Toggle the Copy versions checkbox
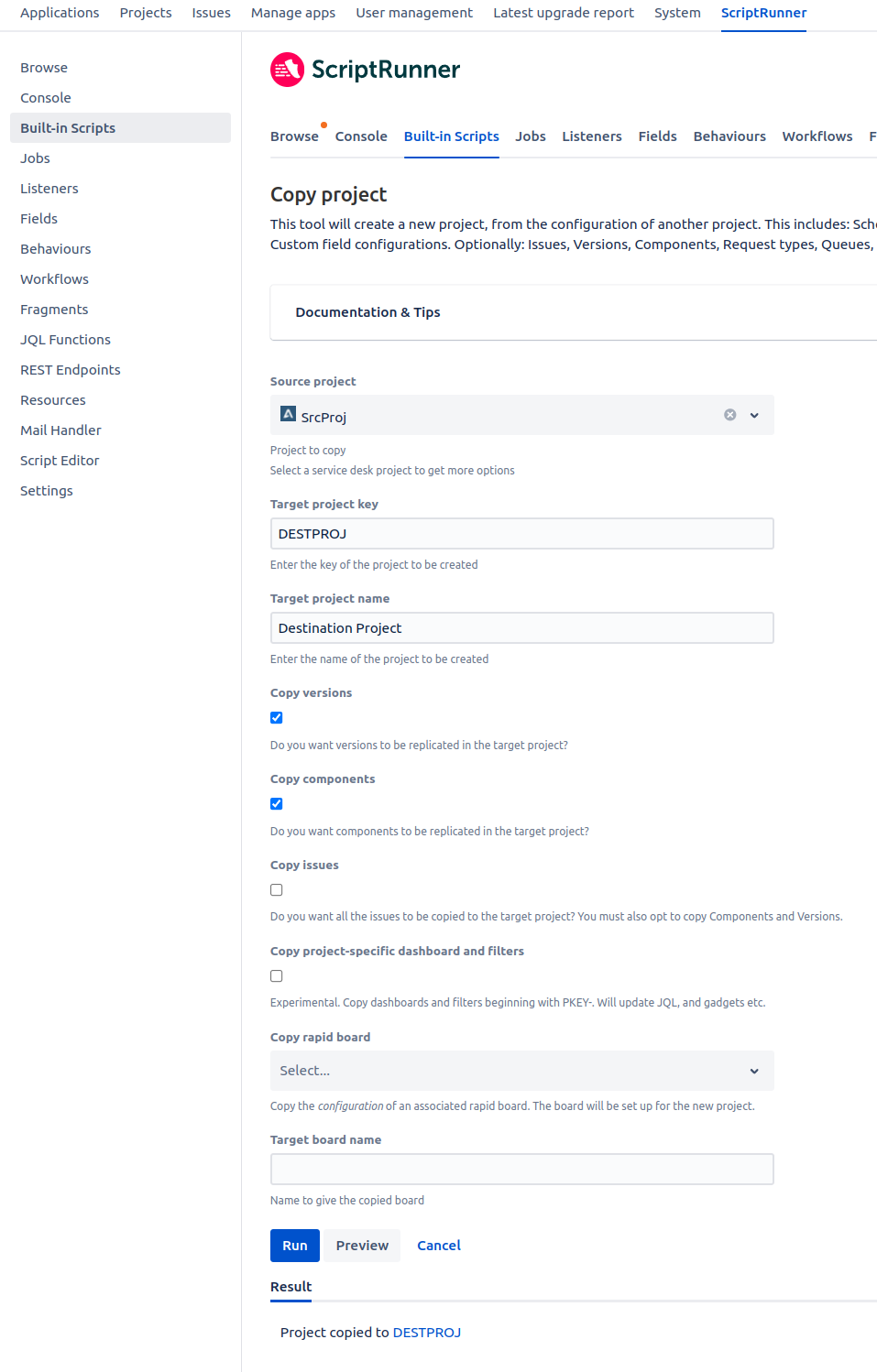This screenshot has height=1372, width=877. [x=277, y=718]
